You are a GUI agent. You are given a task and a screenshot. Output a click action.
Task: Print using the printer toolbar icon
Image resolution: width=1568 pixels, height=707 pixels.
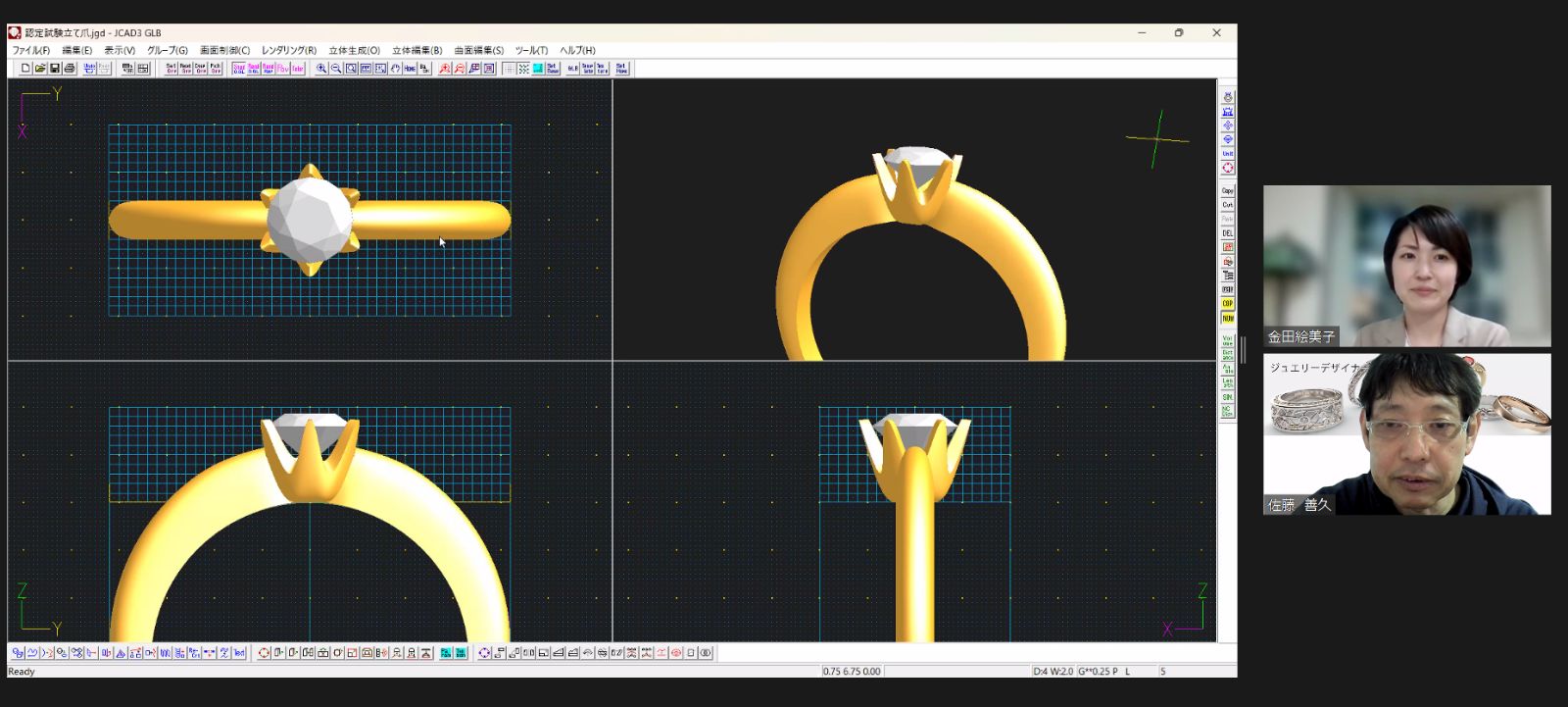coord(70,69)
